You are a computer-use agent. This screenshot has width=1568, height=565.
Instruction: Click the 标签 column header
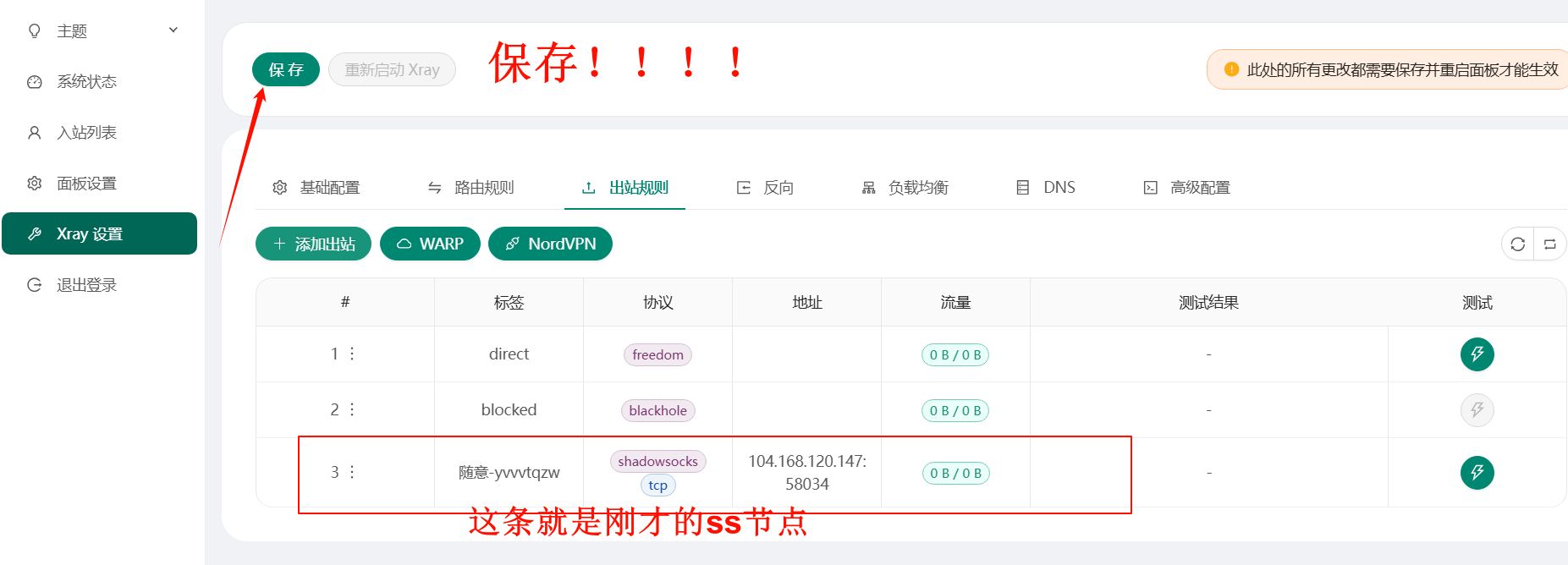click(x=509, y=302)
